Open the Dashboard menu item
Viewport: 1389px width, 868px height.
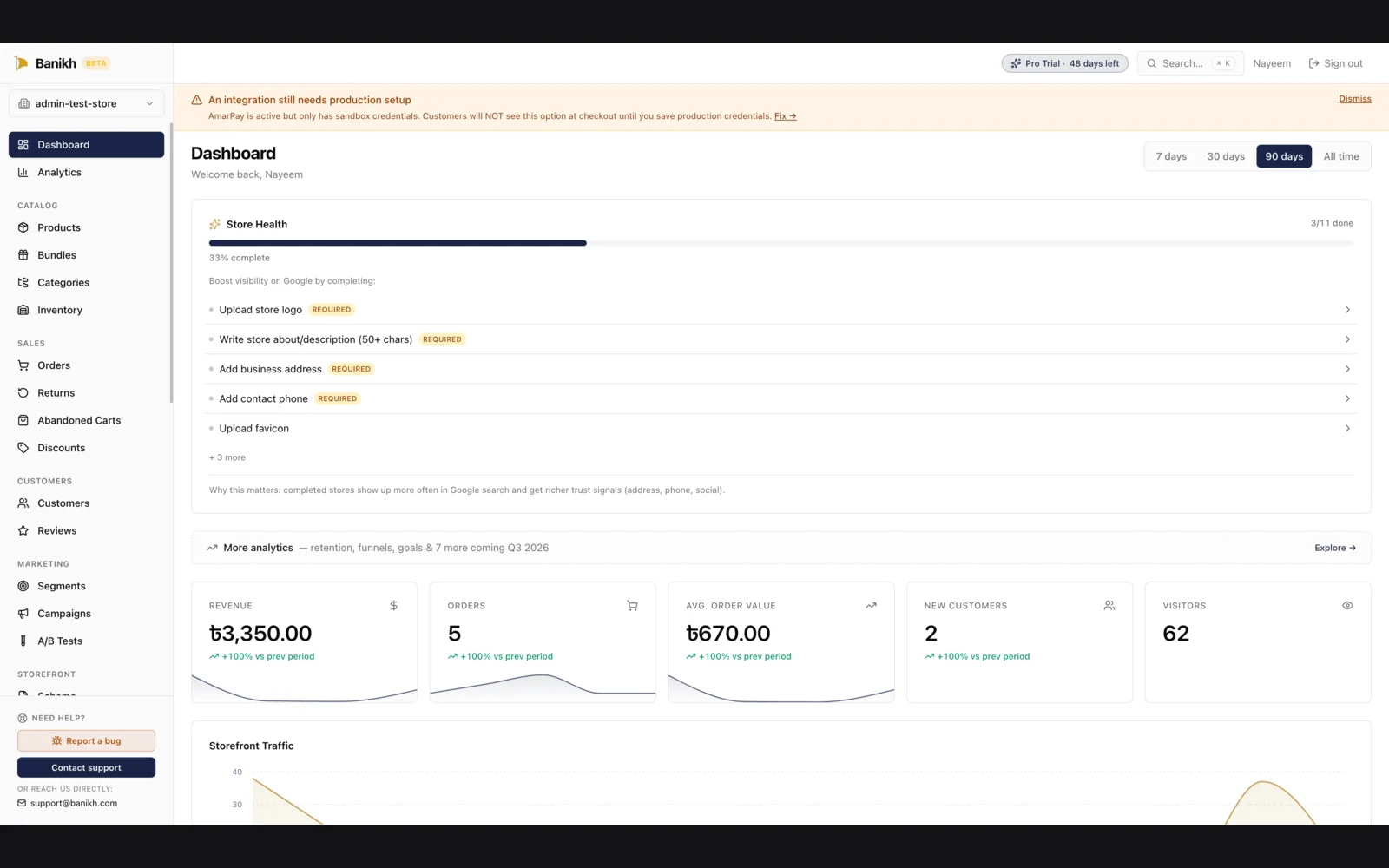[86, 145]
